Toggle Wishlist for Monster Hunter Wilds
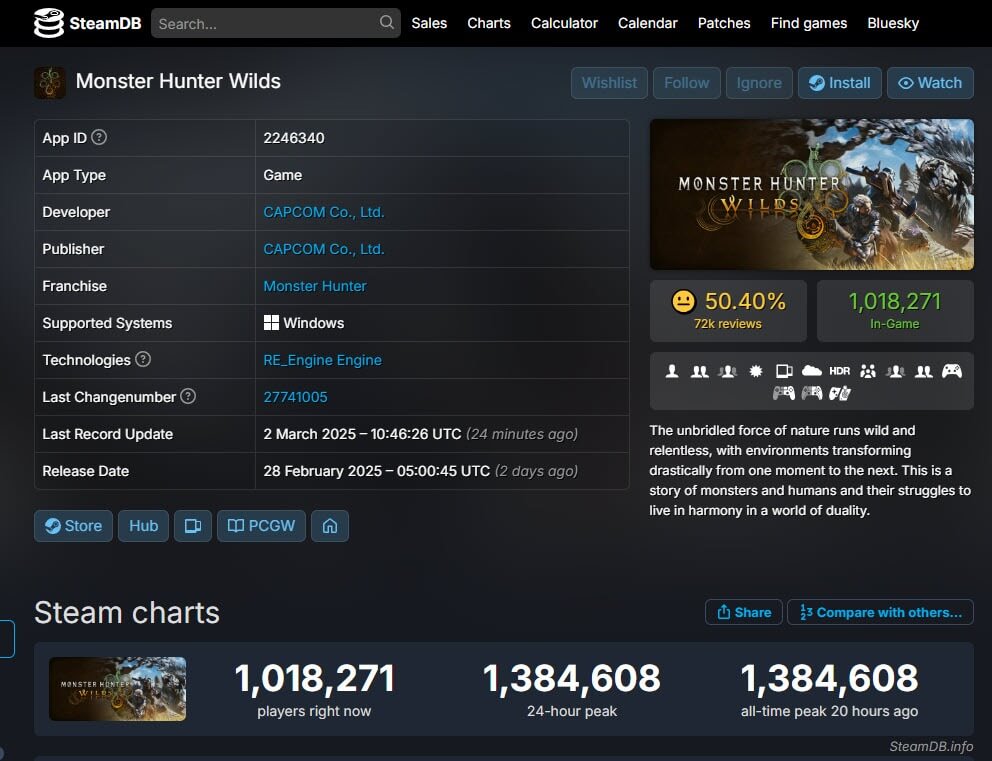 [609, 83]
